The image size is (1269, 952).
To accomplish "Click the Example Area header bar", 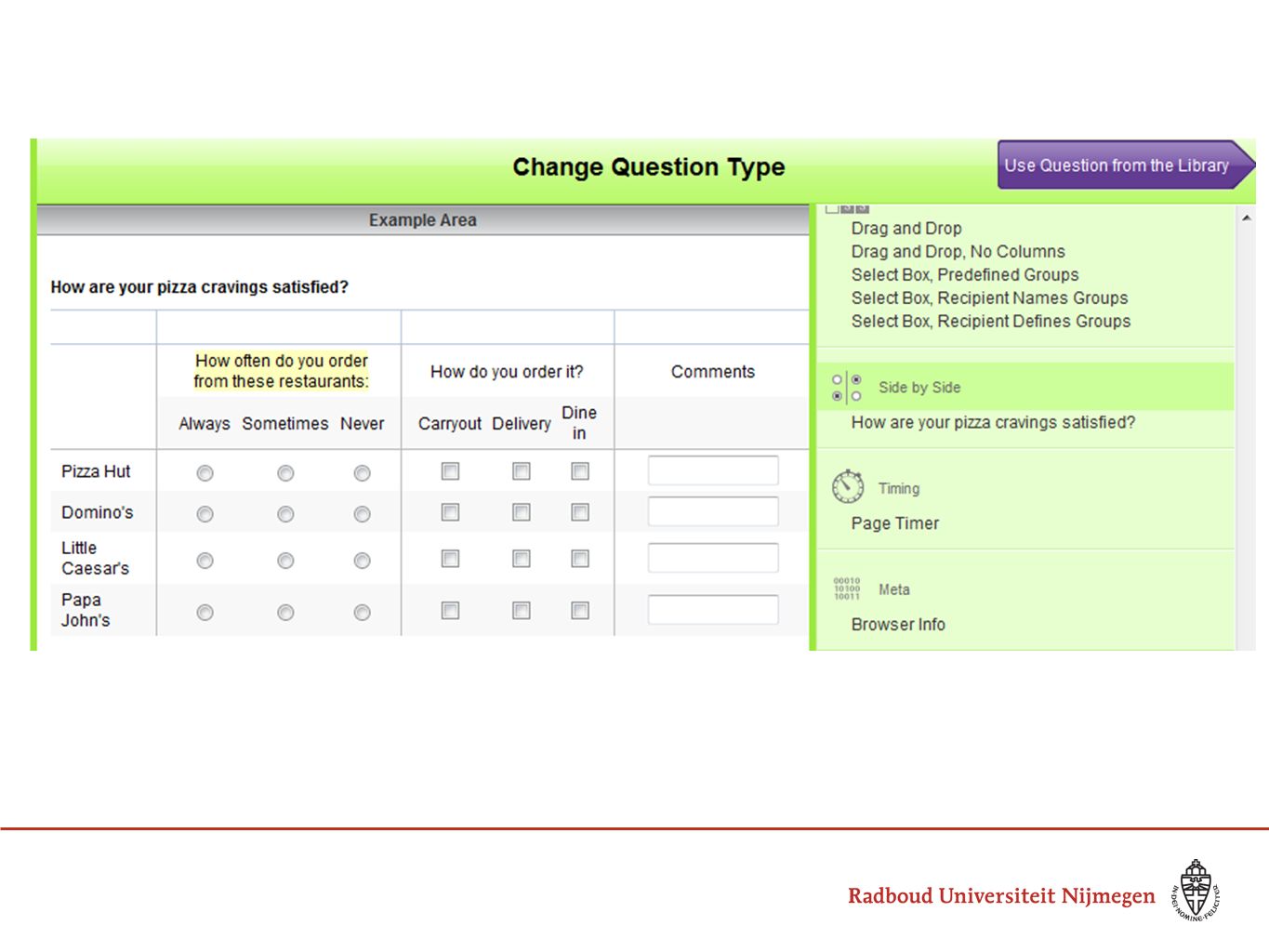I will [423, 220].
